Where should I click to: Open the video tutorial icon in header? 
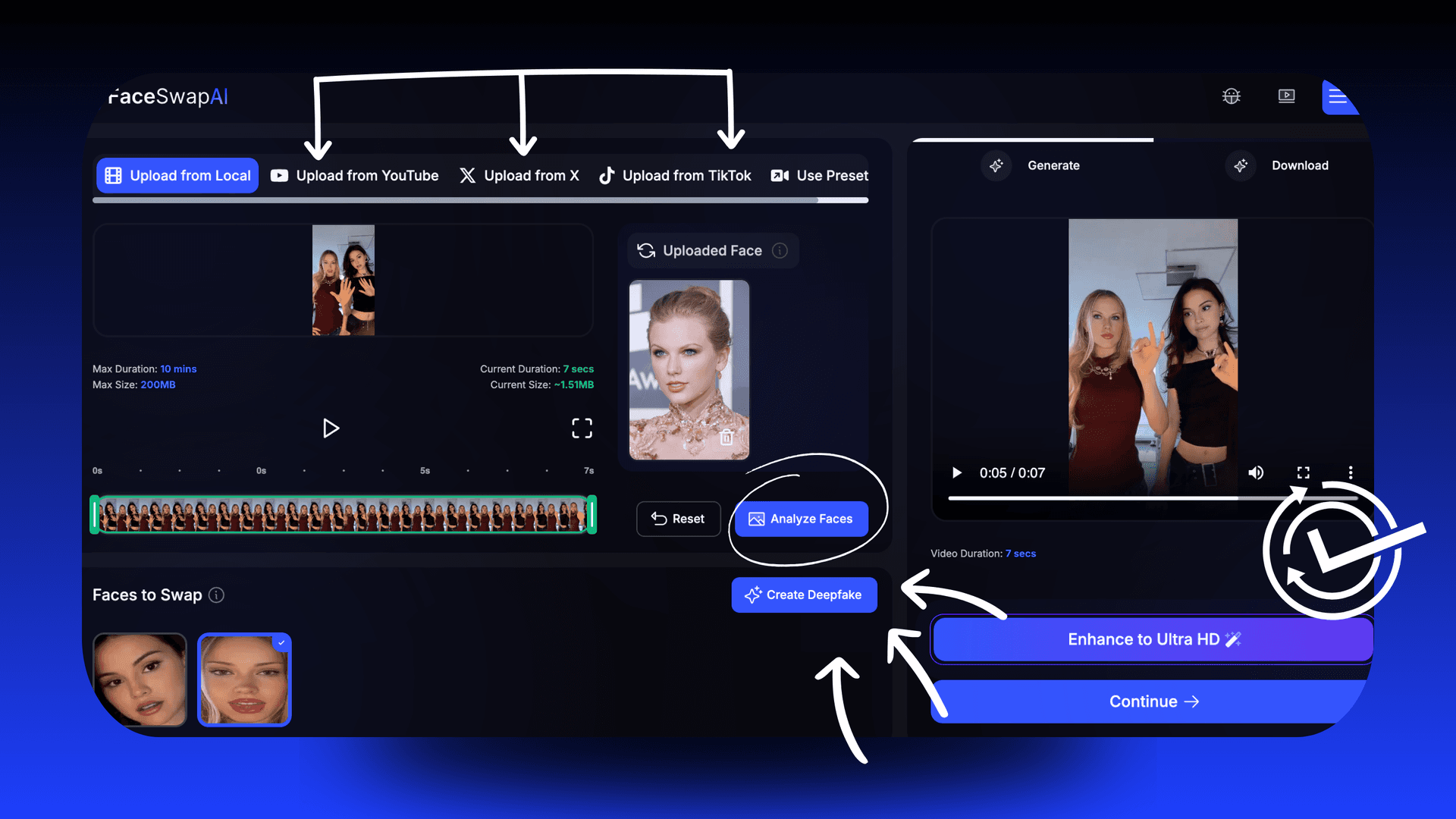(1286, 96)
